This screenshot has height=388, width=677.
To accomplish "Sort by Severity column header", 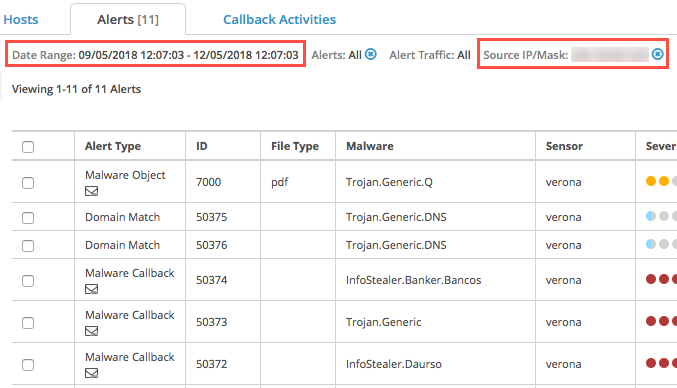I will pos(661,146).
